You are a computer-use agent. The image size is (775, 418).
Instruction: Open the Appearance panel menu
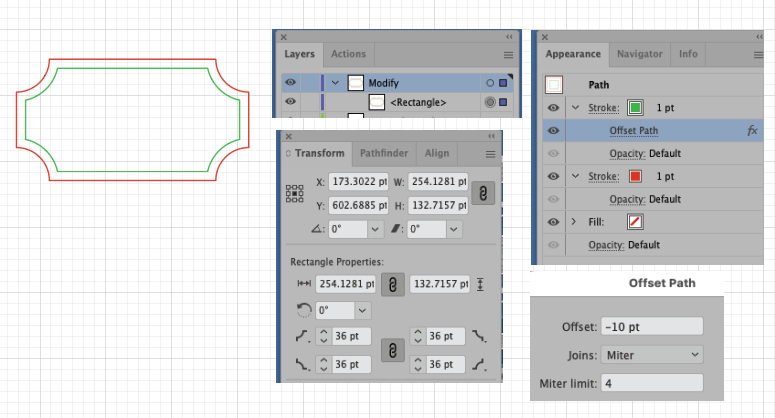pyautogui.click(x=758, y=55)
